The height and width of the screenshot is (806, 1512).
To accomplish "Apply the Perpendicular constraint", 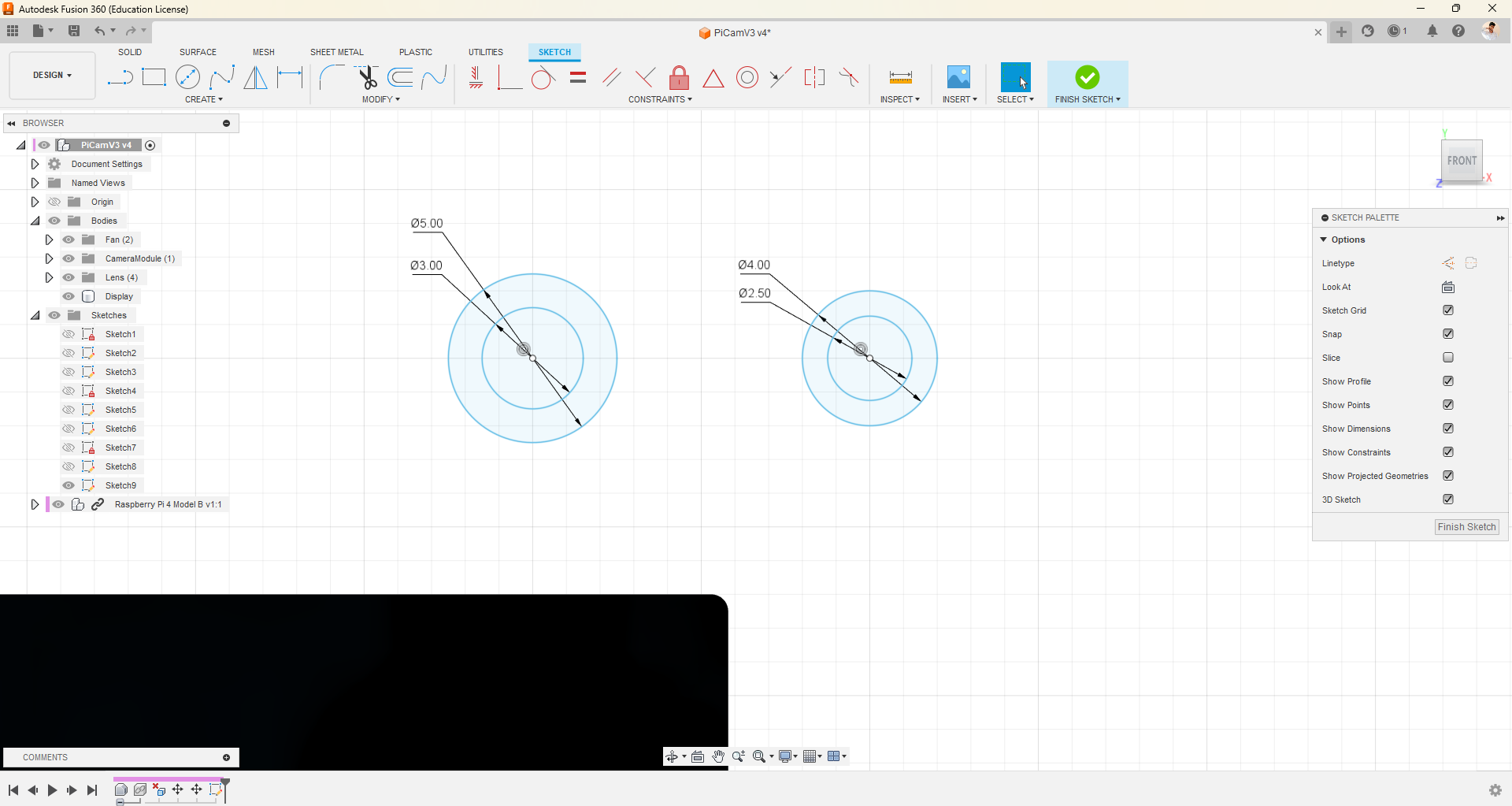I will click(x=645, y=77).
